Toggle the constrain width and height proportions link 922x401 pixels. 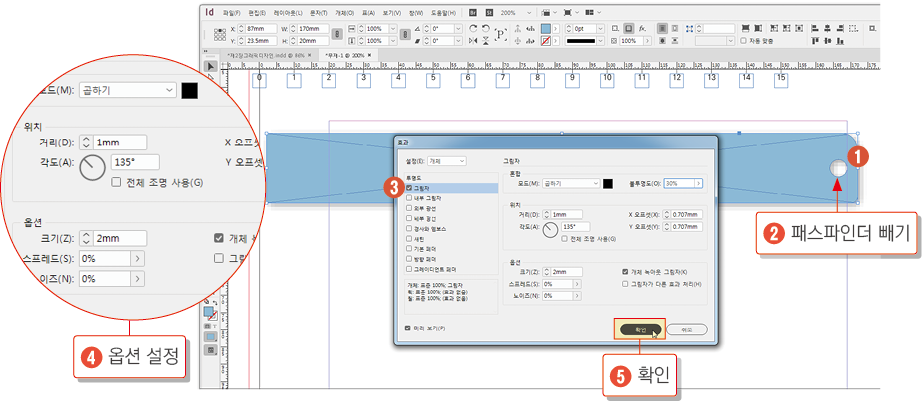click(x=337, y=34)
